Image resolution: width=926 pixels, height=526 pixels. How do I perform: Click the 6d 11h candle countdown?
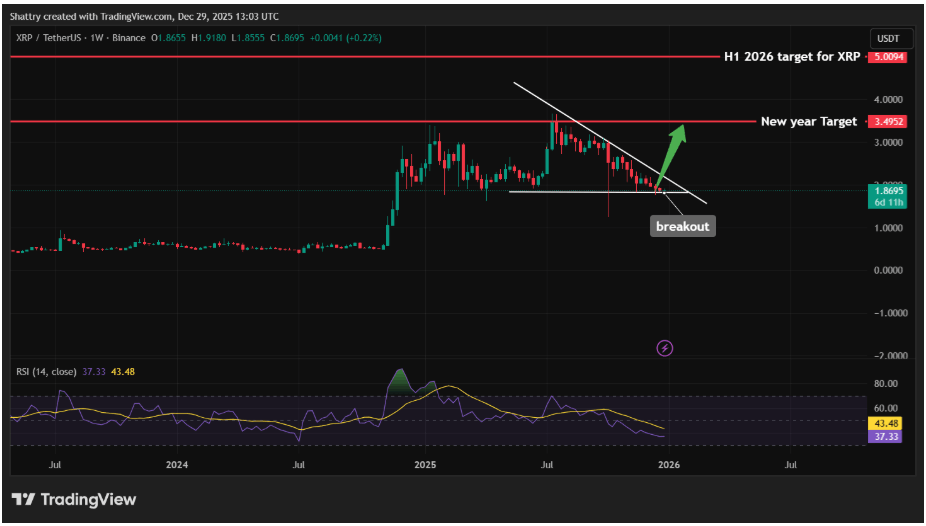[x=887, y=202]
